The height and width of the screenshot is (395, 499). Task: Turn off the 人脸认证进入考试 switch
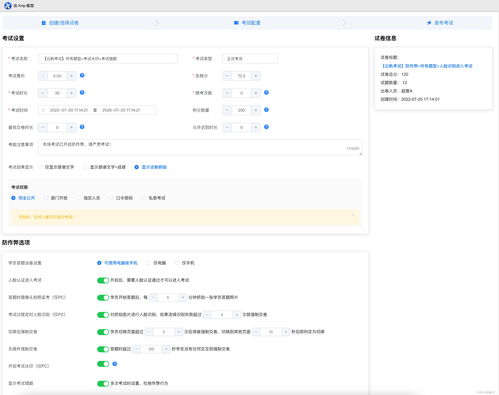coord(103,280)
